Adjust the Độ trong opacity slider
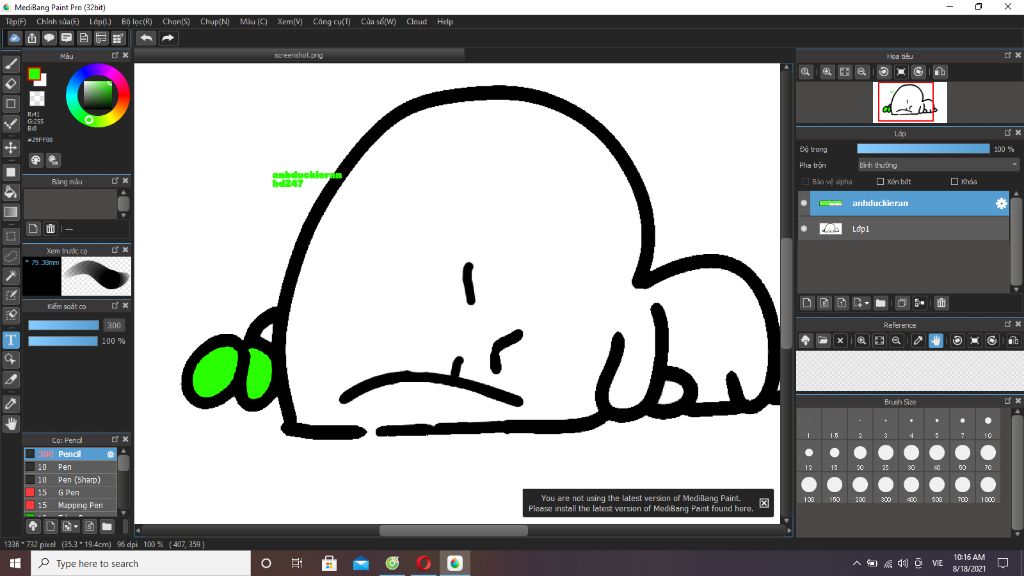1024x576 pixels. click(923, 149)
